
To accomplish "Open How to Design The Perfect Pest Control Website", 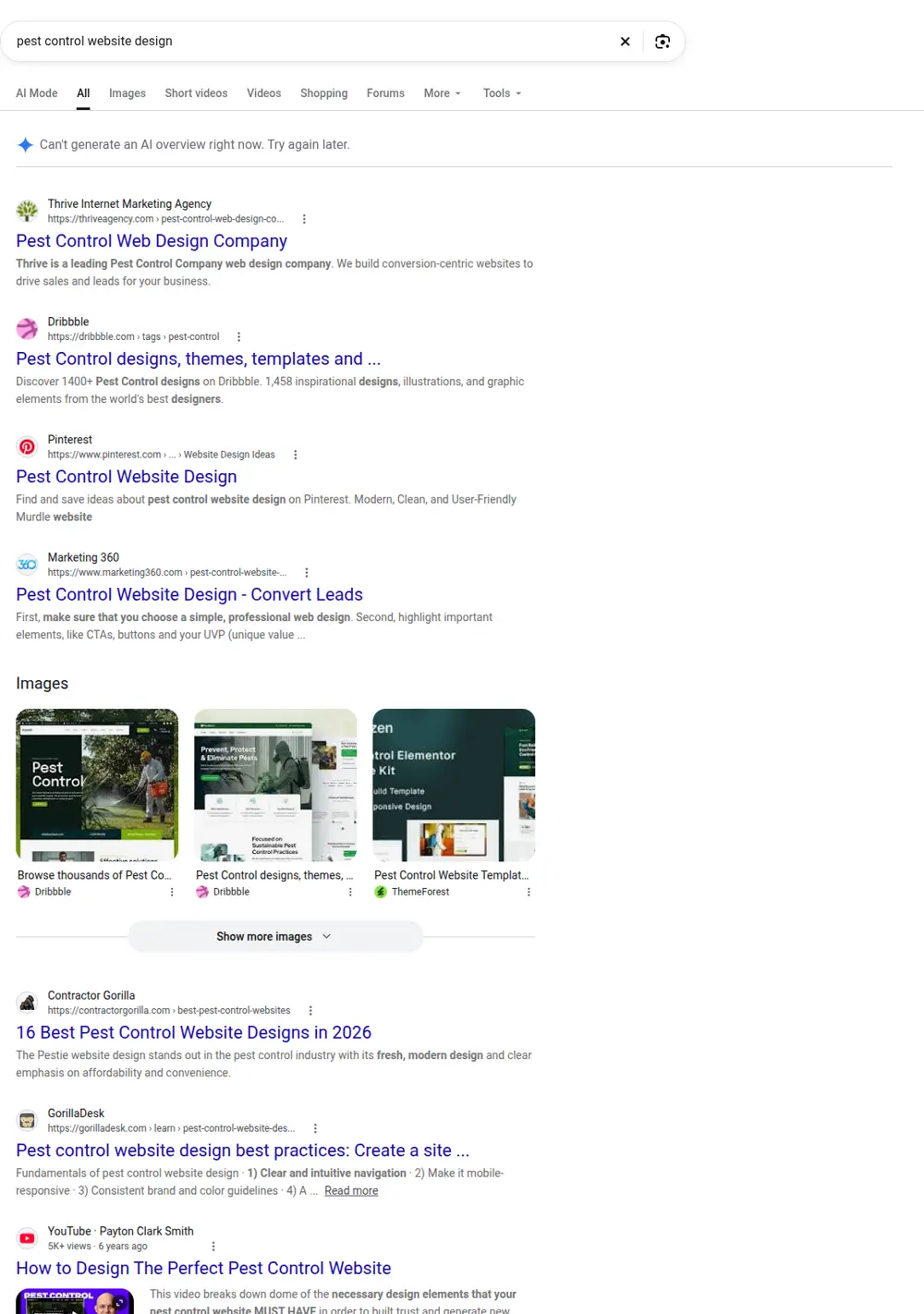I will point(203,1269).
